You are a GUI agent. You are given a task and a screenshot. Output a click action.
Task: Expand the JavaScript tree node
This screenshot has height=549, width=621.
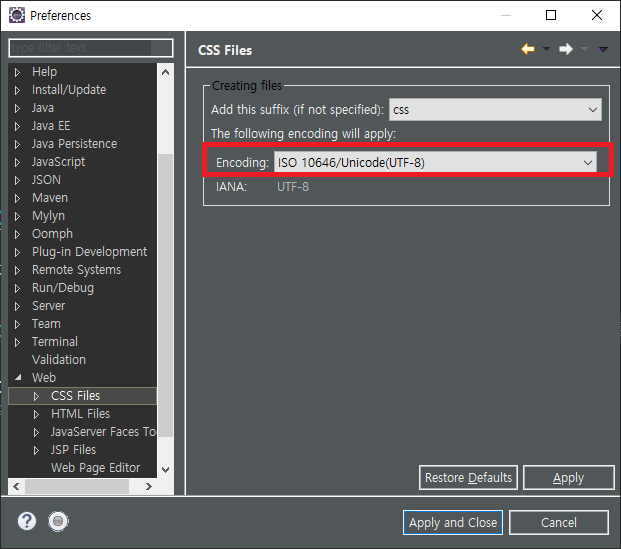click(x=17, y=162)
